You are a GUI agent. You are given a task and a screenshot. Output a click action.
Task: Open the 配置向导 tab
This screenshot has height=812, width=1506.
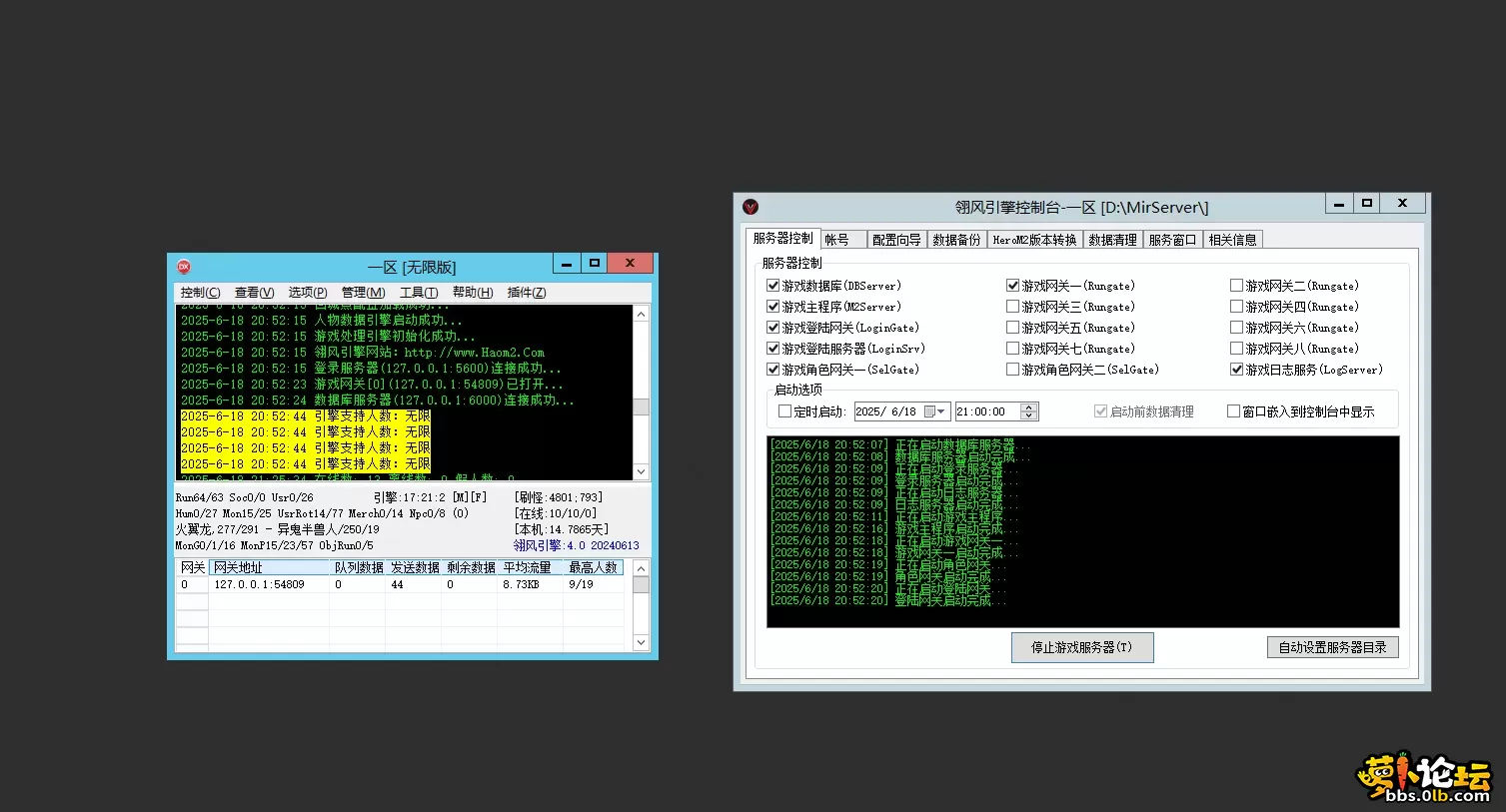(896, 240)
